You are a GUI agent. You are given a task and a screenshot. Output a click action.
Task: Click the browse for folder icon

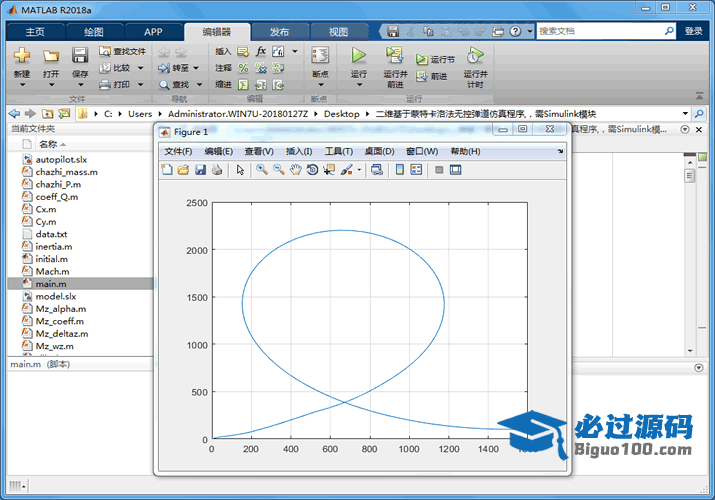pos(64,113)
